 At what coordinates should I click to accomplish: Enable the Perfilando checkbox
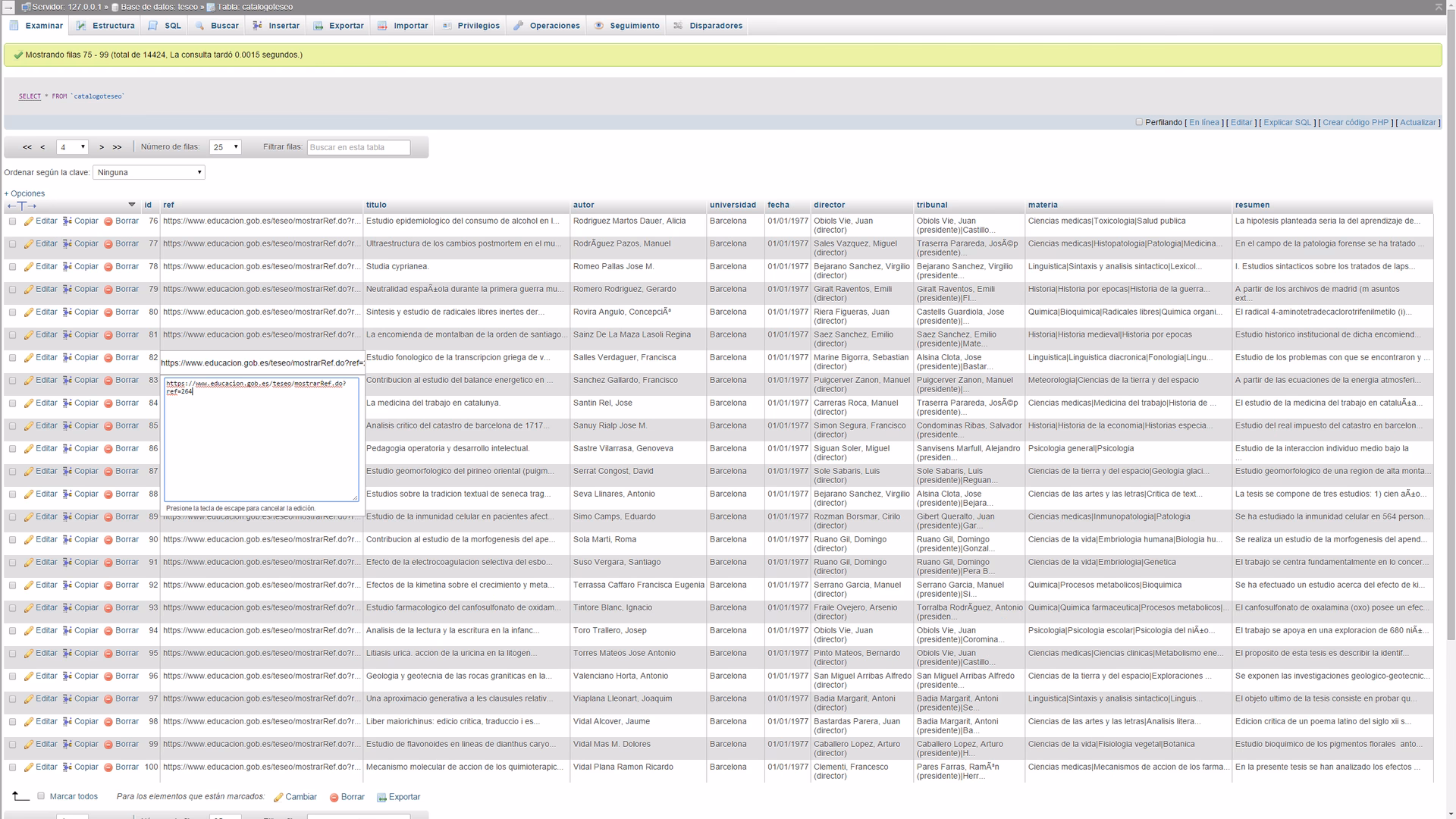tap(1139, 122)
